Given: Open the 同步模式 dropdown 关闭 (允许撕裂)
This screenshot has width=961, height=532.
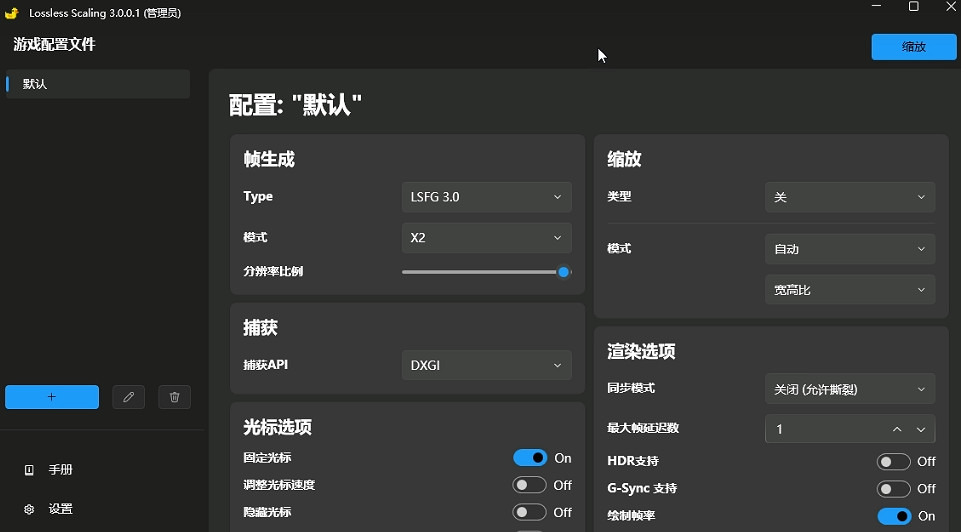Looking at the screenshot, I should pos(850,389).
